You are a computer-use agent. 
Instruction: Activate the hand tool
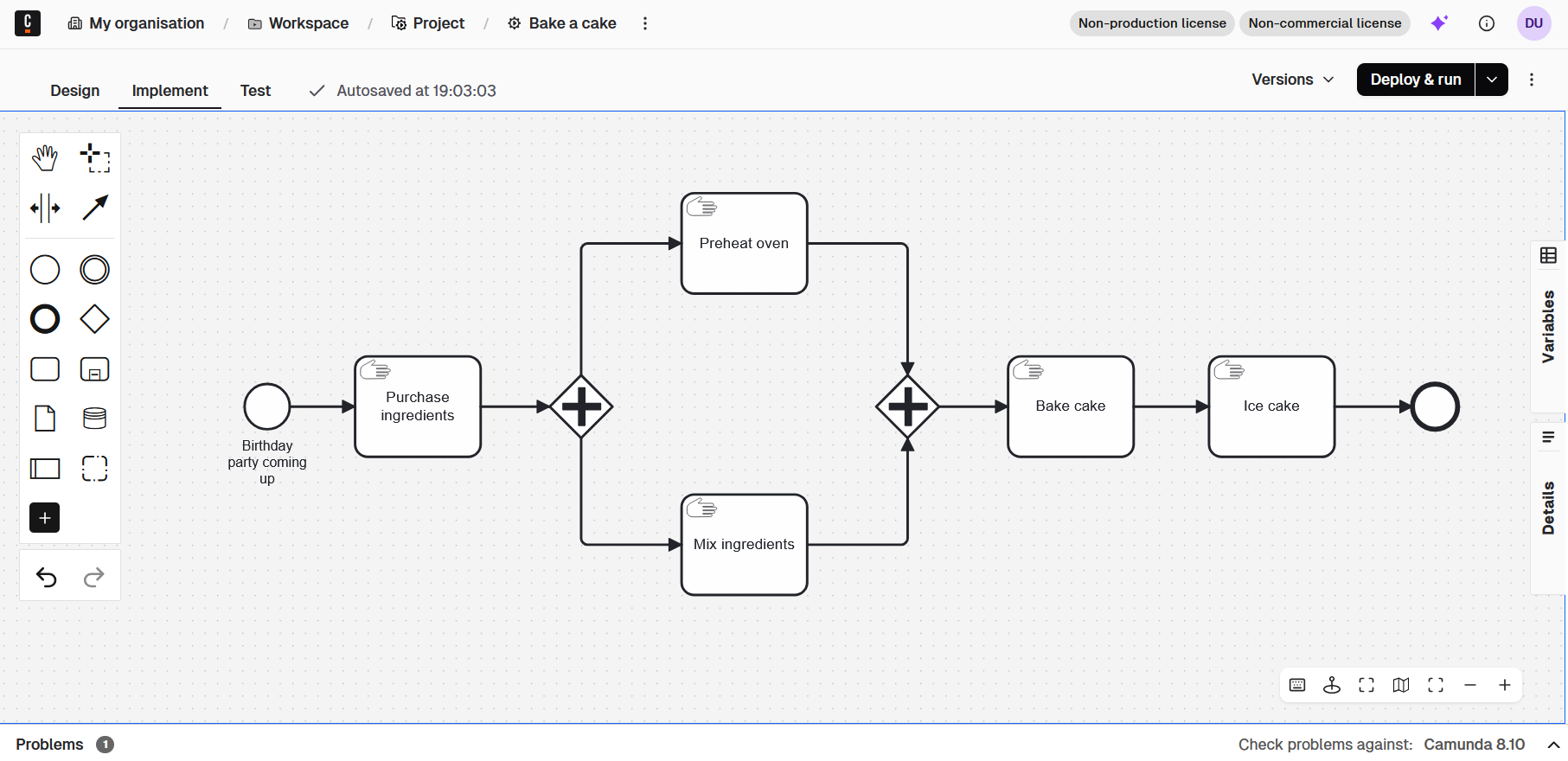point(45,158)
